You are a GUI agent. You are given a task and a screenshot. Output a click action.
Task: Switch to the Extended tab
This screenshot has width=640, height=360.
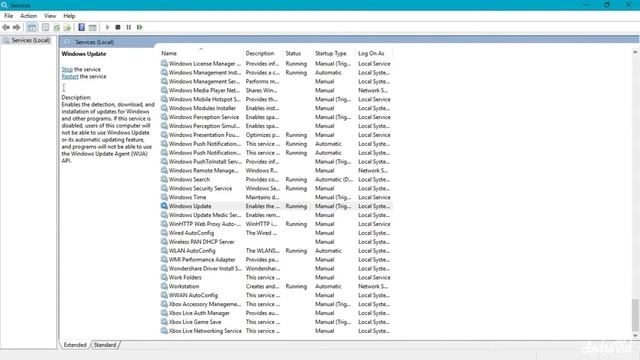point(75,345)
